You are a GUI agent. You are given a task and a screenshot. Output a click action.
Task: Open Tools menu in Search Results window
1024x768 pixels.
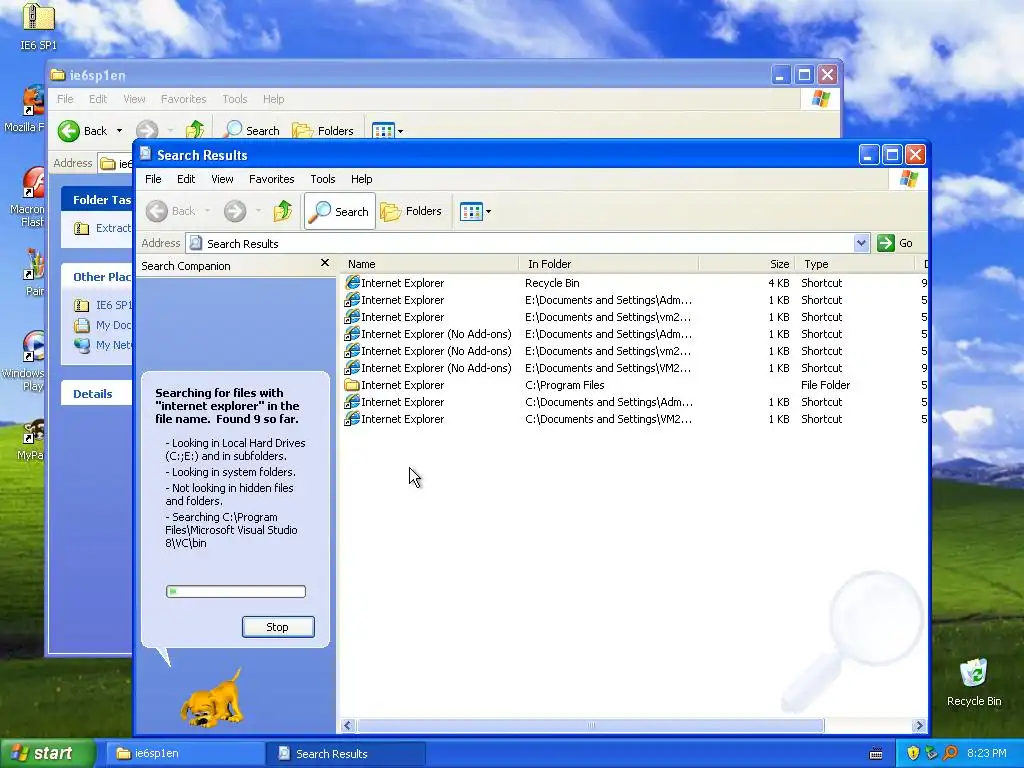pos(323,179)
